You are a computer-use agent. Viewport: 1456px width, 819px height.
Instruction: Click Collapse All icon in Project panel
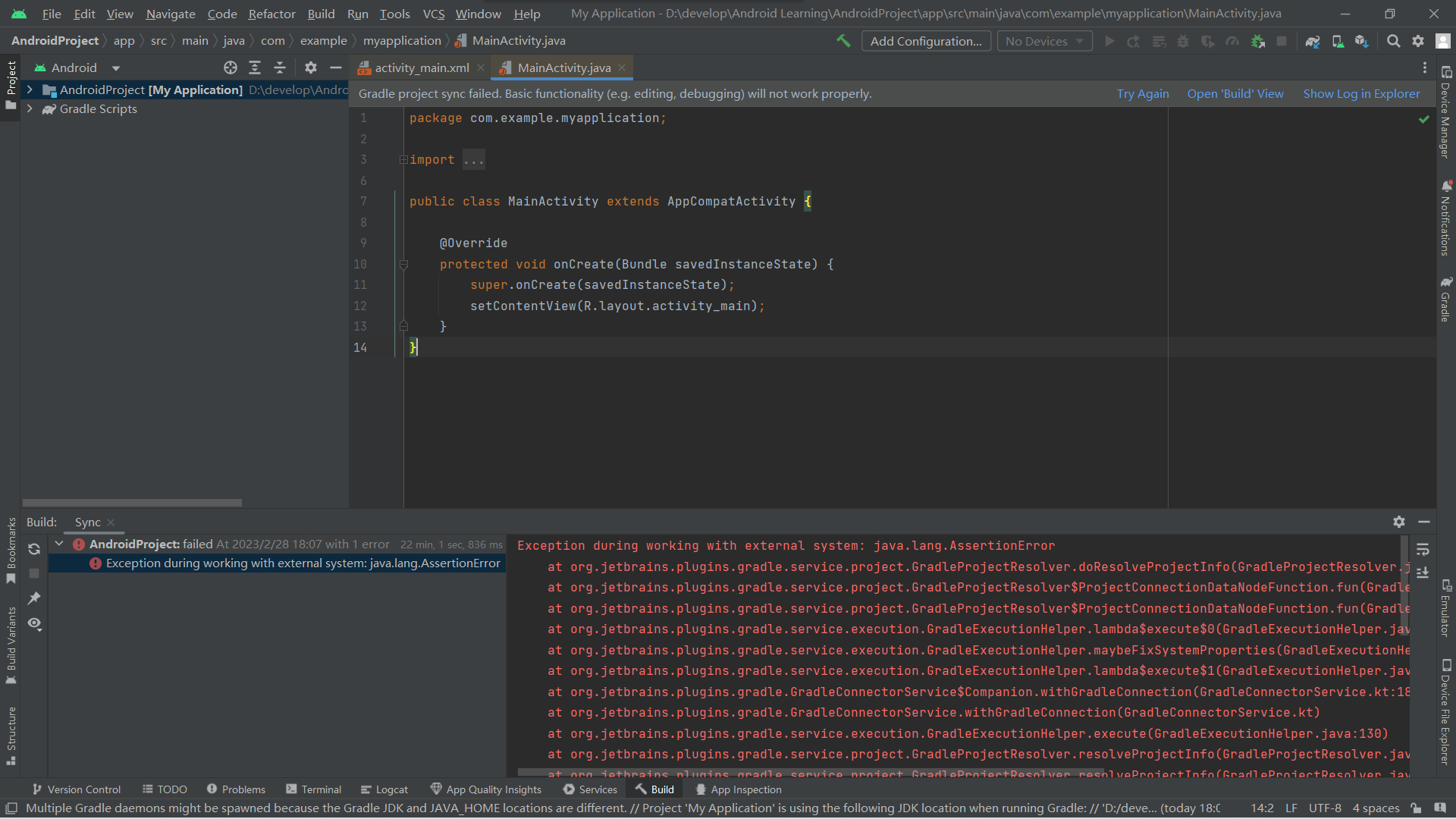point(280,67)
